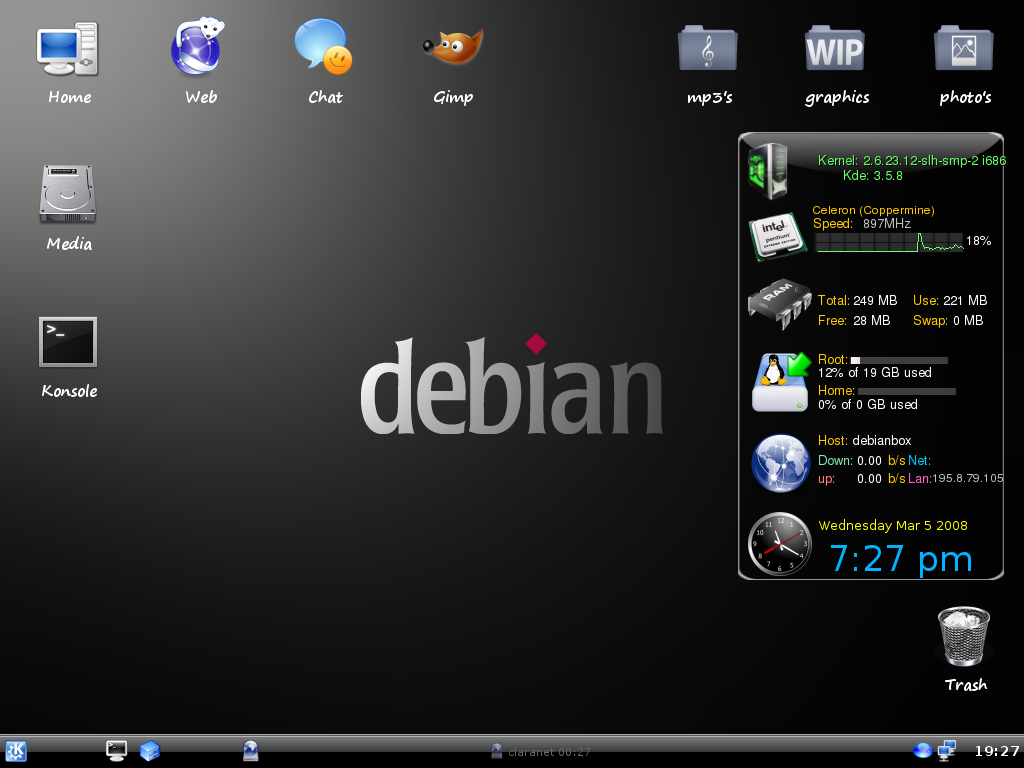Open the Media hard drive icon
The image size is (1024, 768).
click(67, 194)
